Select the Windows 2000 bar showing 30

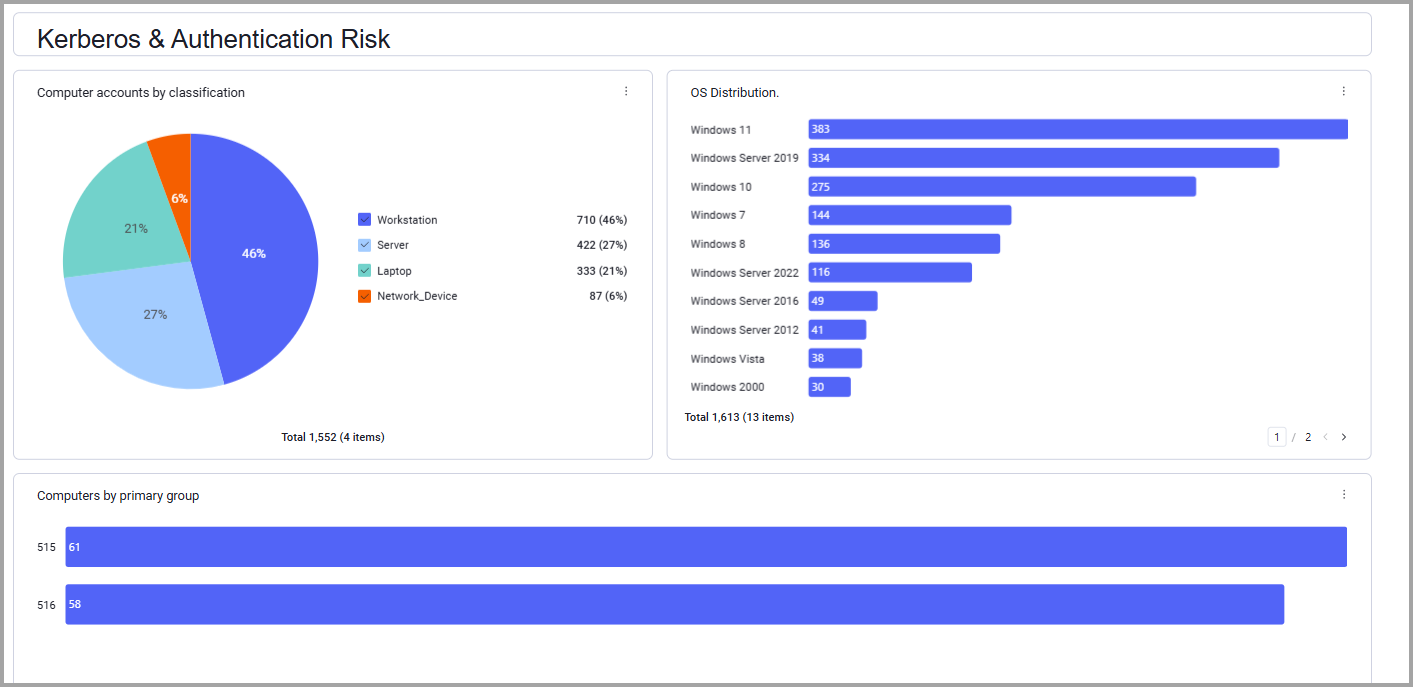(830, 387)
